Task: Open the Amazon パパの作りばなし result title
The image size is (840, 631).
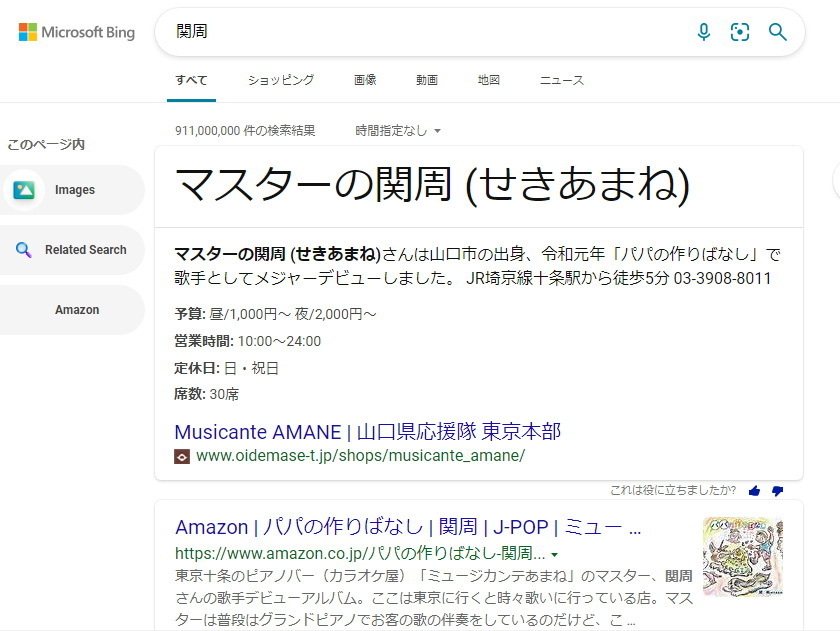Action: point(408,527)
